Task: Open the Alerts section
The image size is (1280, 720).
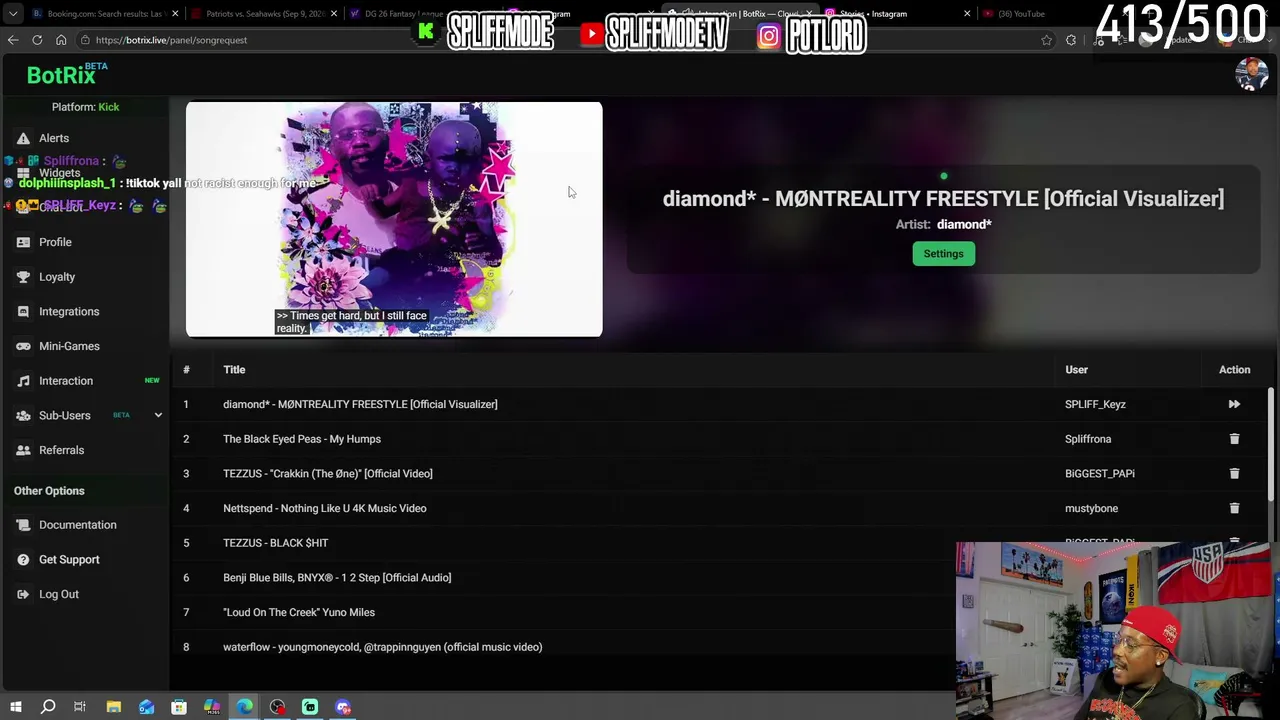Action: click(54, 138)
